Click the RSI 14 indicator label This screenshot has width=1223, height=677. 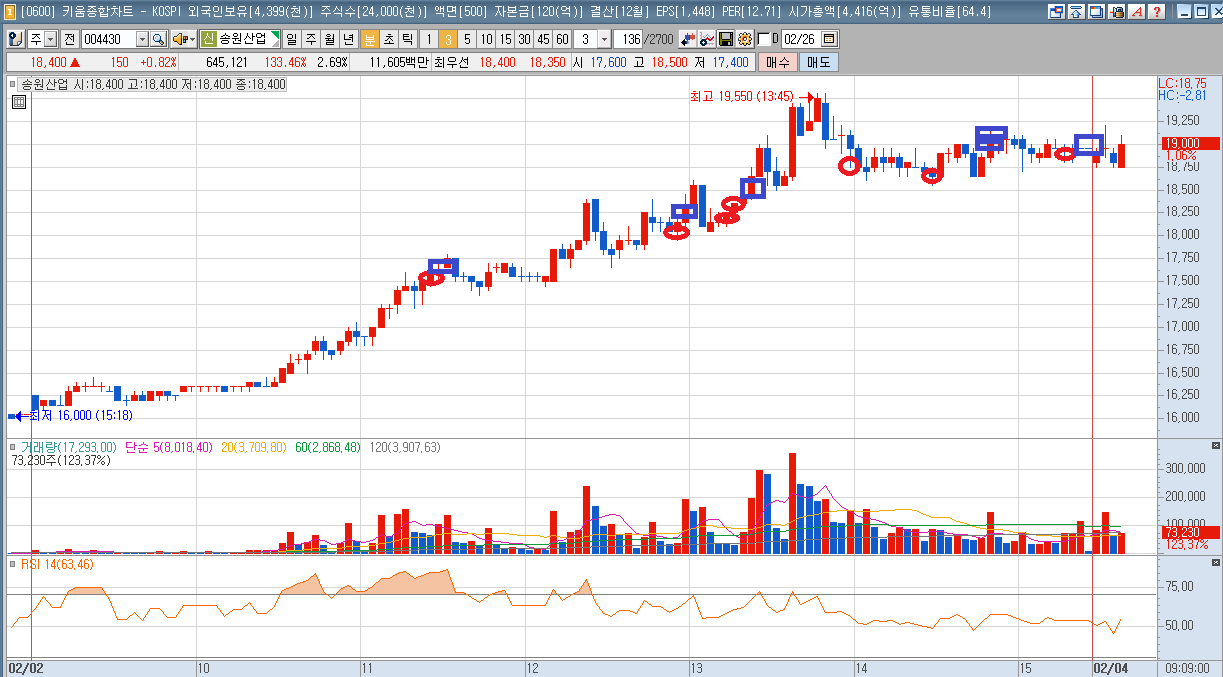click(57, 565)
